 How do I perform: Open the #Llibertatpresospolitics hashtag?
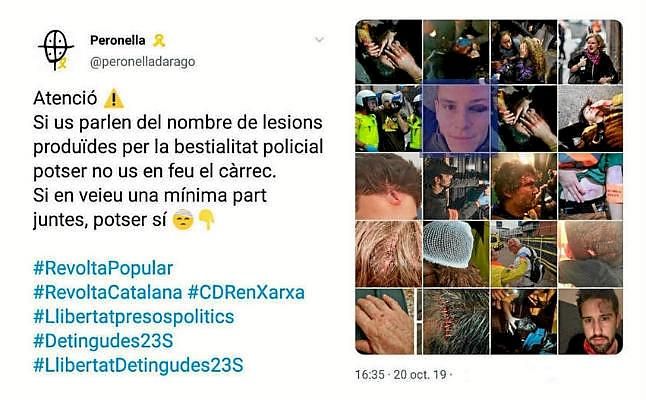133,317
